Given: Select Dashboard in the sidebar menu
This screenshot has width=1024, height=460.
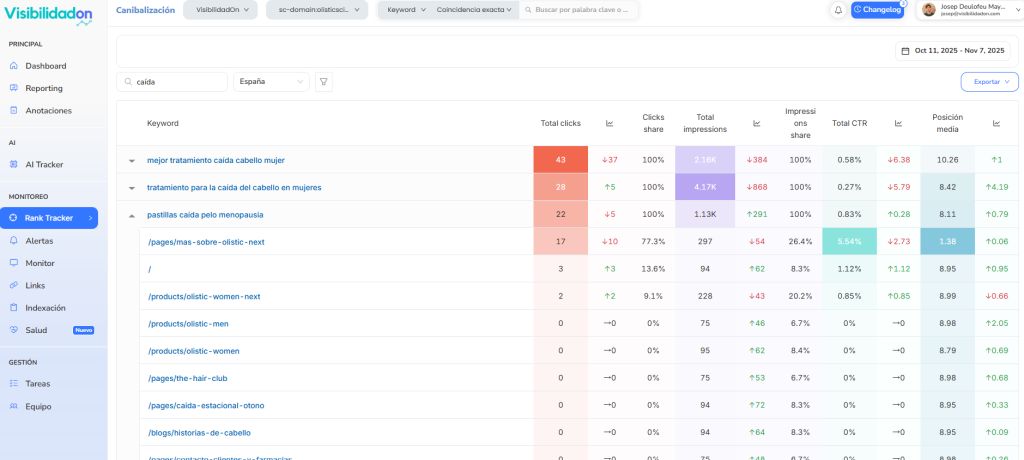Looking at the screenshot, I should (x=45, y=66).
